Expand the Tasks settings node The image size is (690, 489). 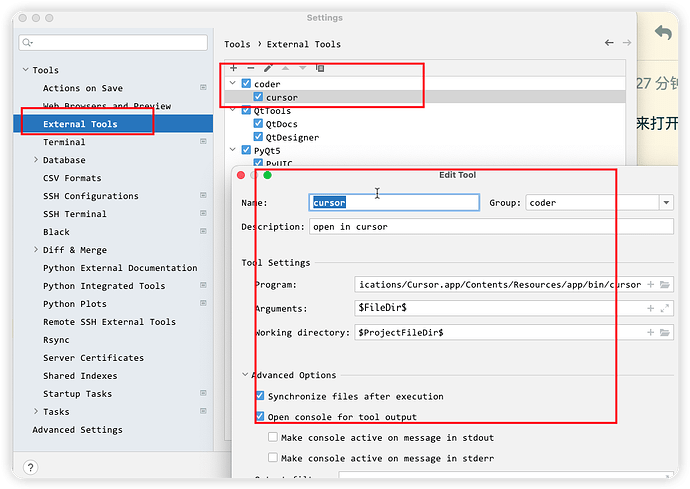(36, 412)
